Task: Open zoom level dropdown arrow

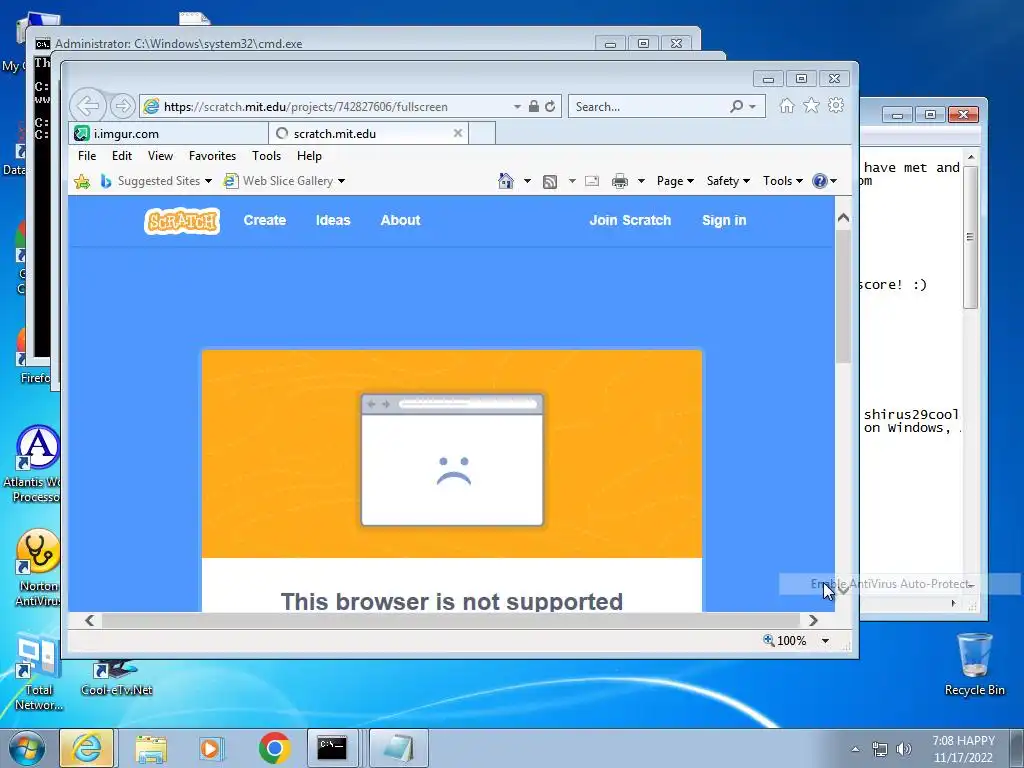Action: (825, 641)
